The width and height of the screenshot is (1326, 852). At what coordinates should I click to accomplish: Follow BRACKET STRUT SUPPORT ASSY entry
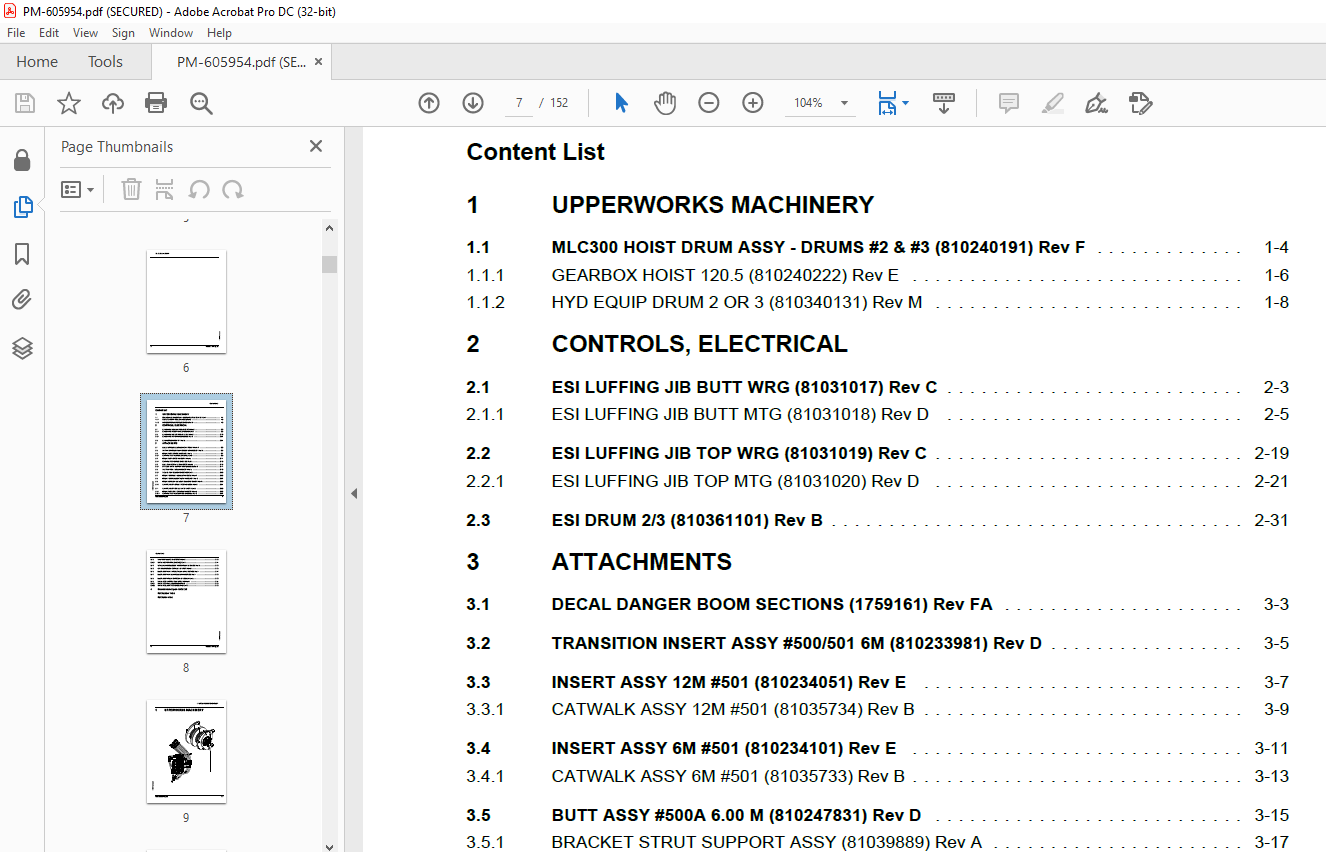(x=767, y=842)
